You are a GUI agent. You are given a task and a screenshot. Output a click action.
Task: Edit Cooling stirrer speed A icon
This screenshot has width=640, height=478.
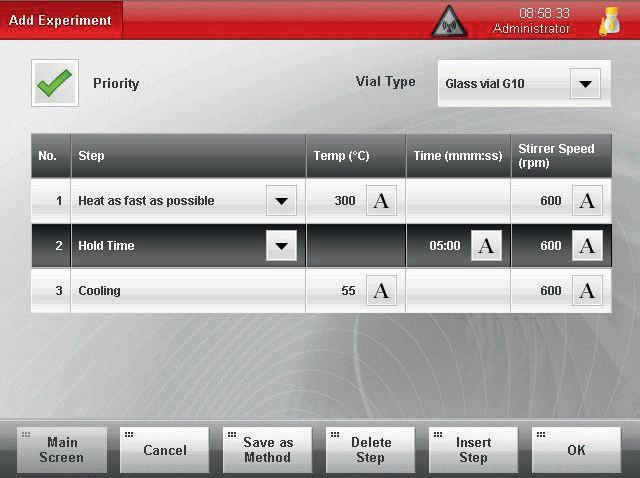tap(586, 291)
